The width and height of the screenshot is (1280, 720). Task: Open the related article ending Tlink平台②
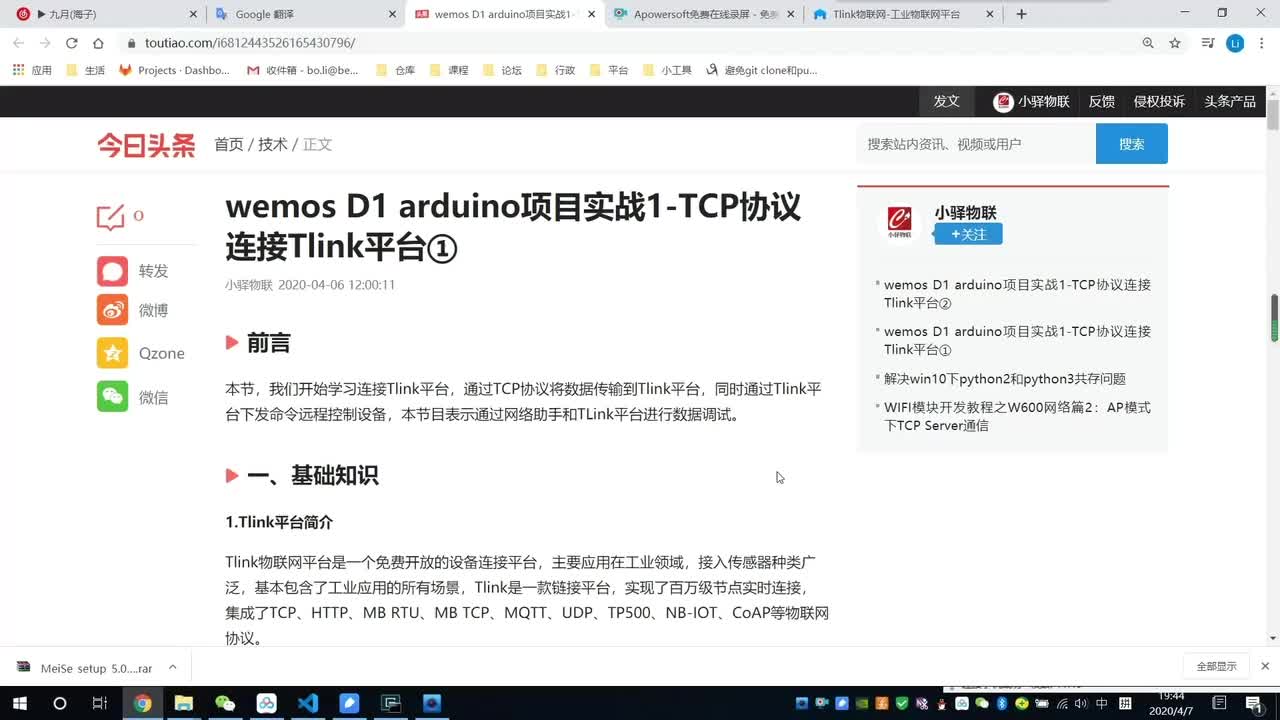tap(1017, 294)
